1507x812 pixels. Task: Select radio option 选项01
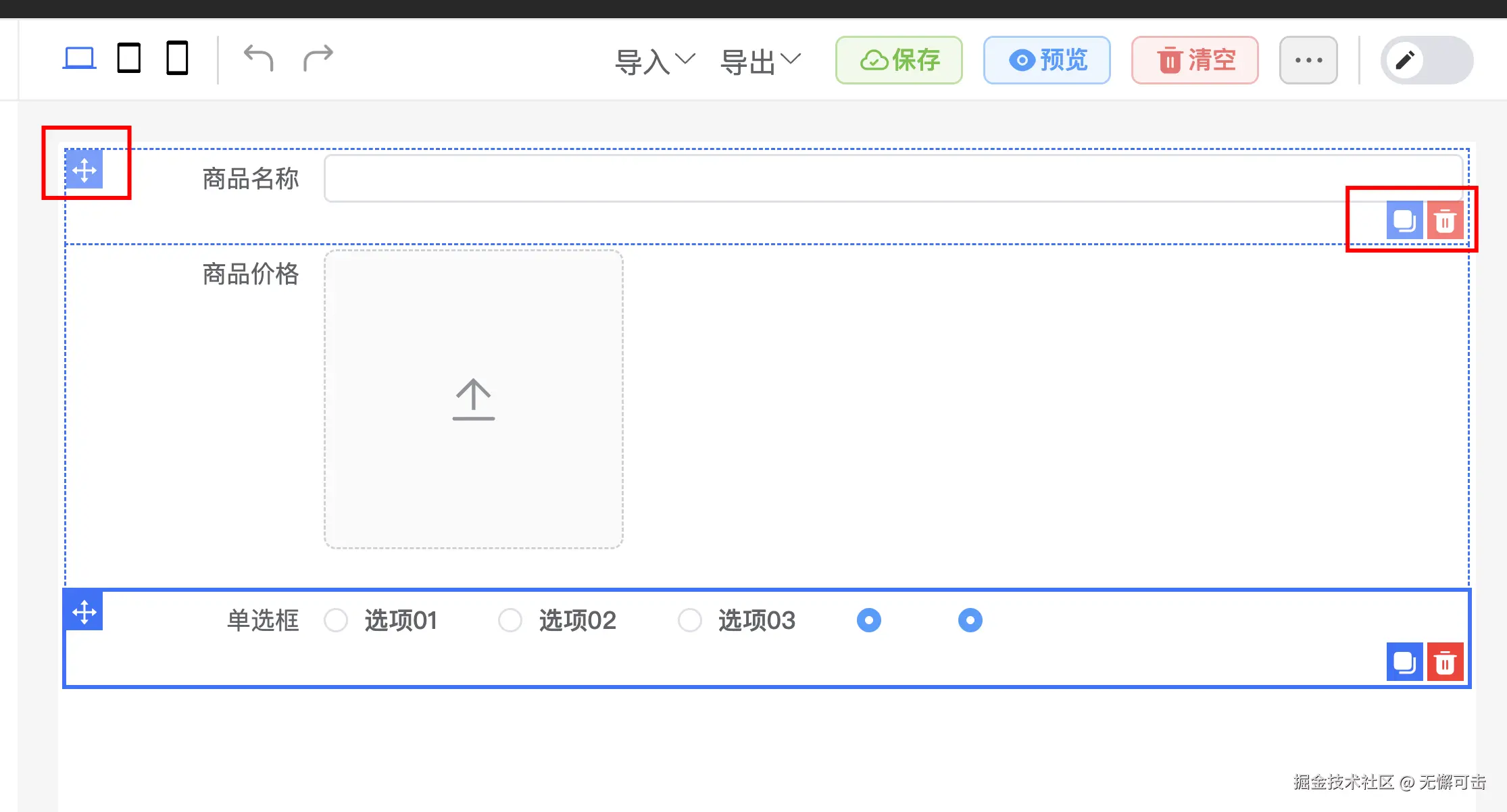click(336, 620)
